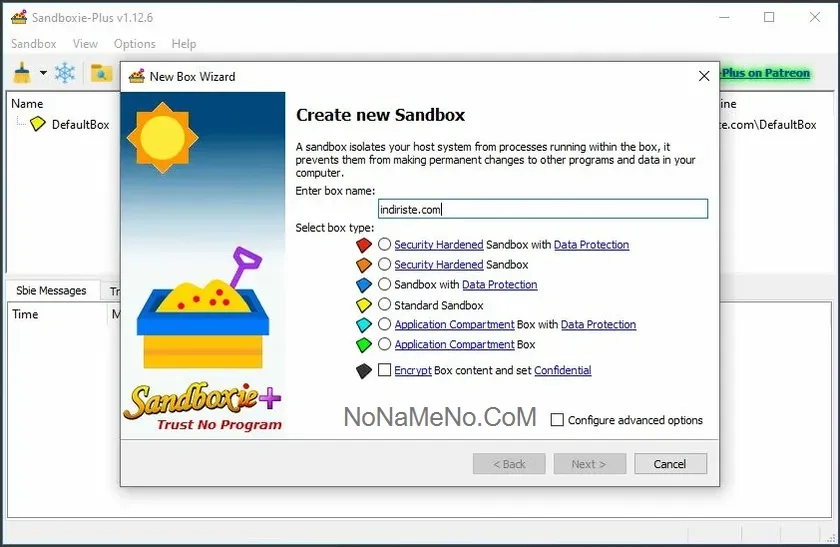
Task: Tick Configure advanced options checkbox
Action: tap(558, 420)
